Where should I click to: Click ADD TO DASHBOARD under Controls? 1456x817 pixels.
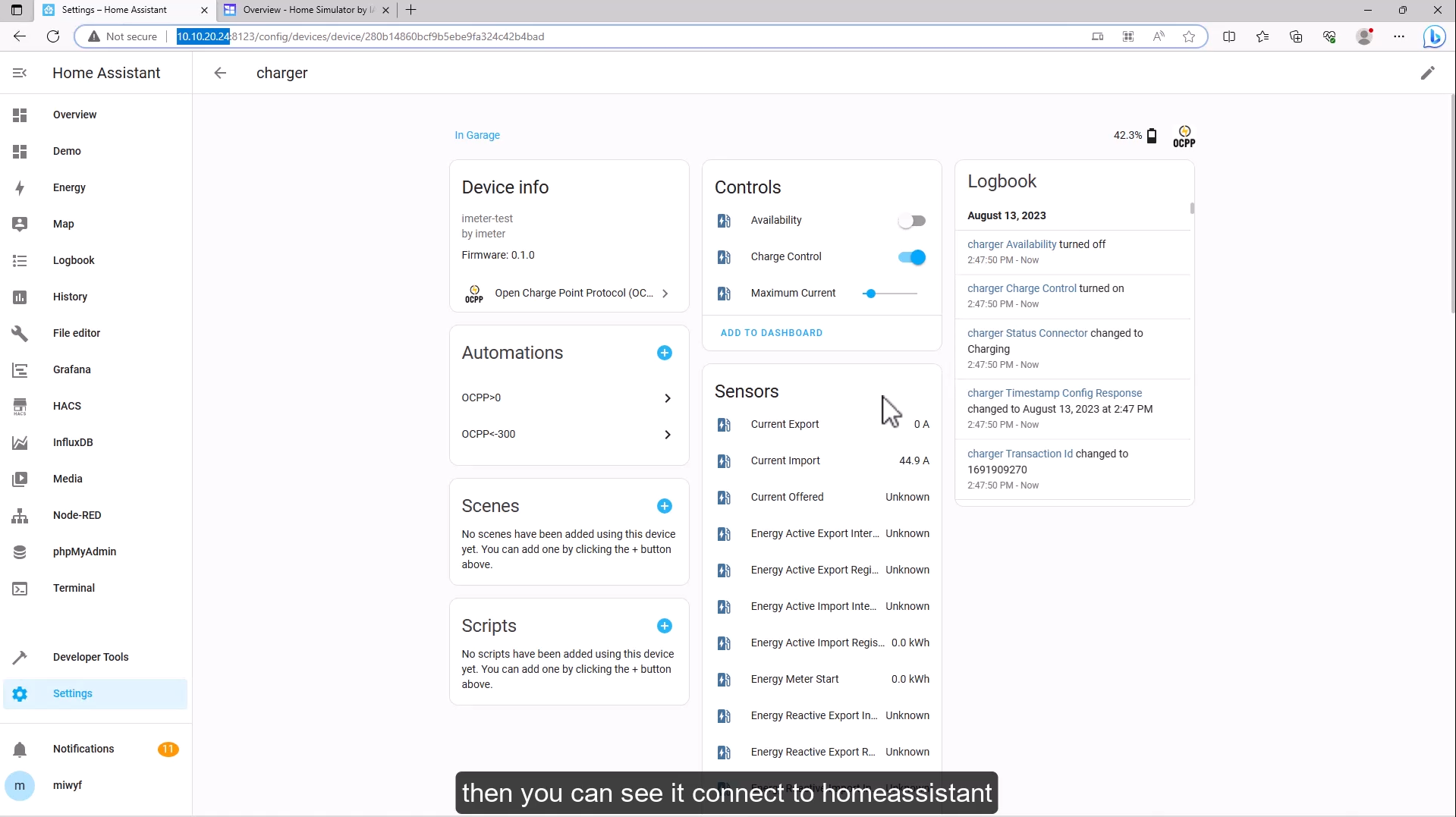tap(771, 333)
